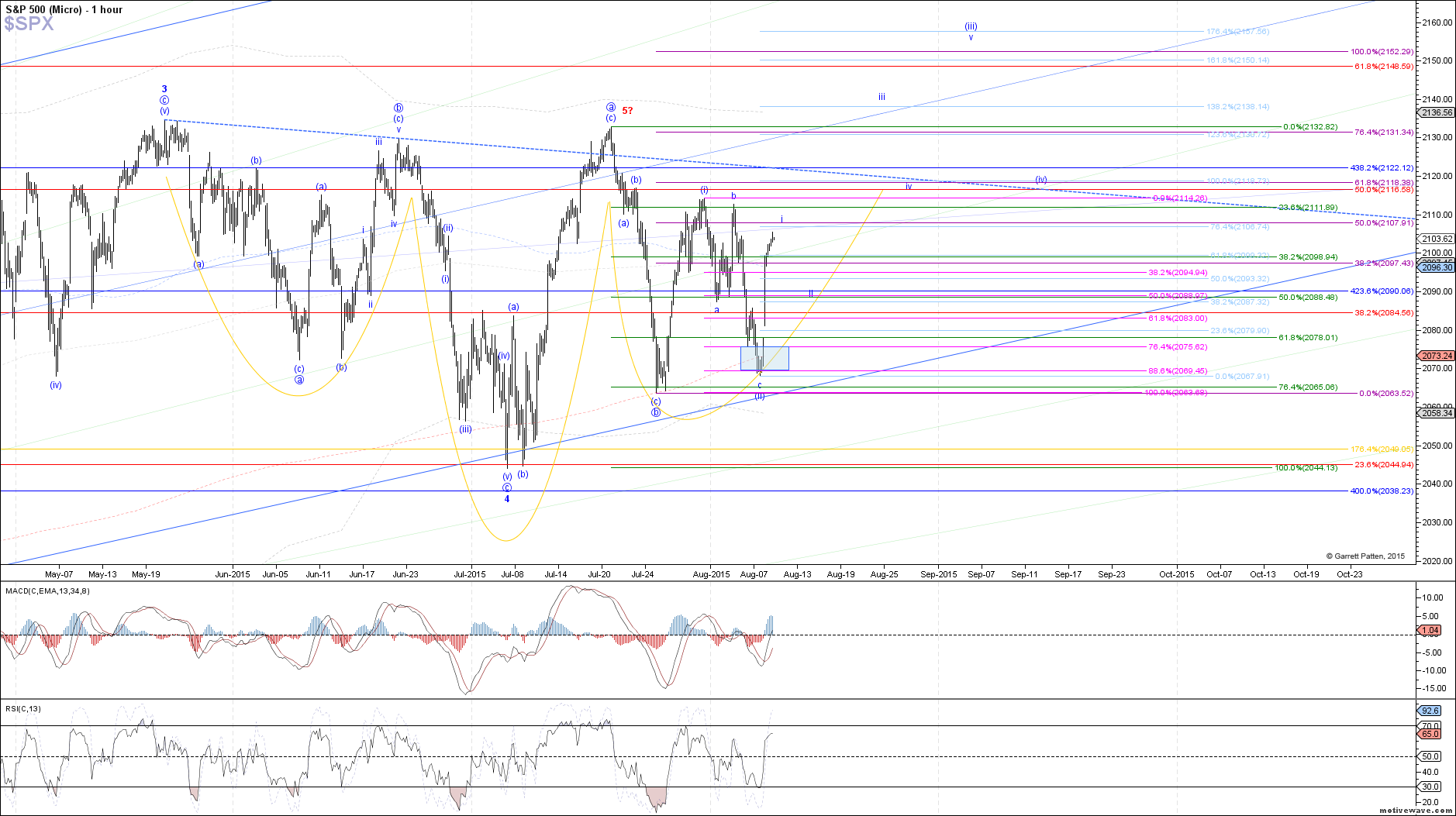1456x816 pixels.
Task: Click the "38.2%(2098.94)" green Fibonacci label
Action: tap(1308, 257)
